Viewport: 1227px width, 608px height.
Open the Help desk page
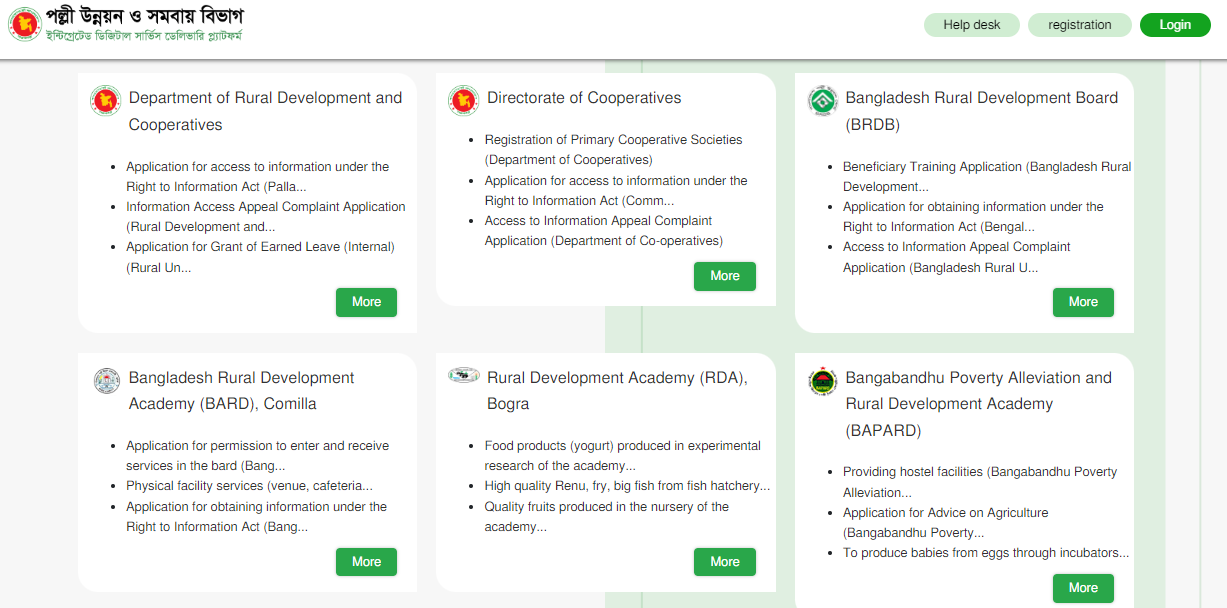[x=971, y=24]
